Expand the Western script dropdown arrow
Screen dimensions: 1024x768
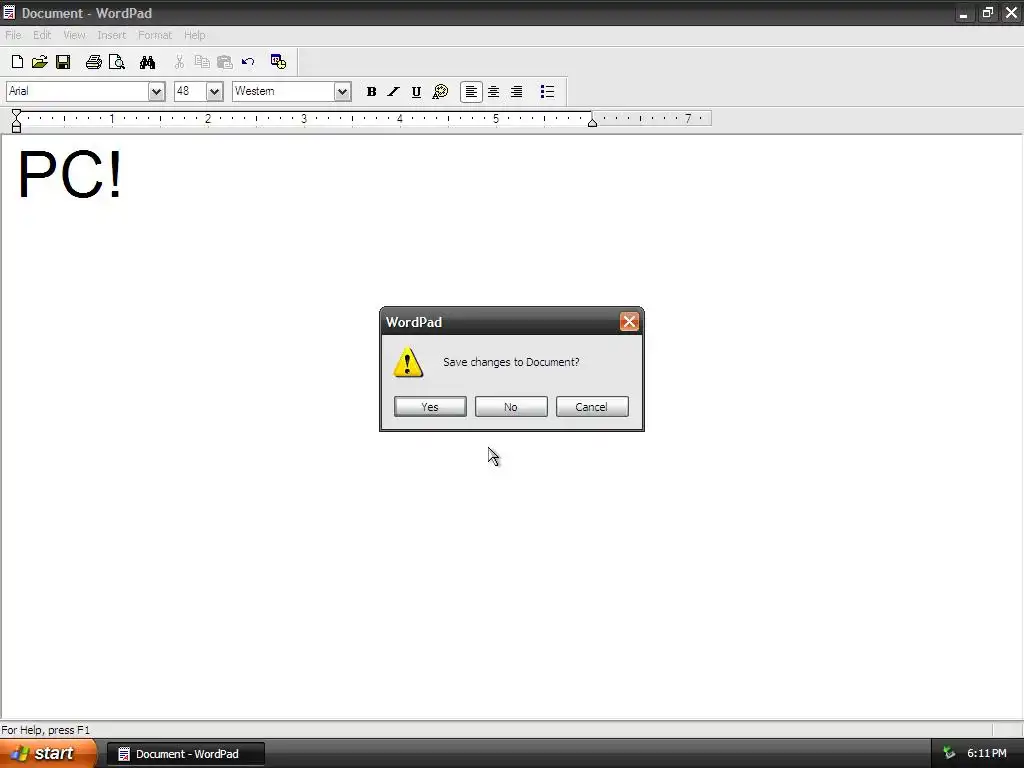click(x=342, y=91)
